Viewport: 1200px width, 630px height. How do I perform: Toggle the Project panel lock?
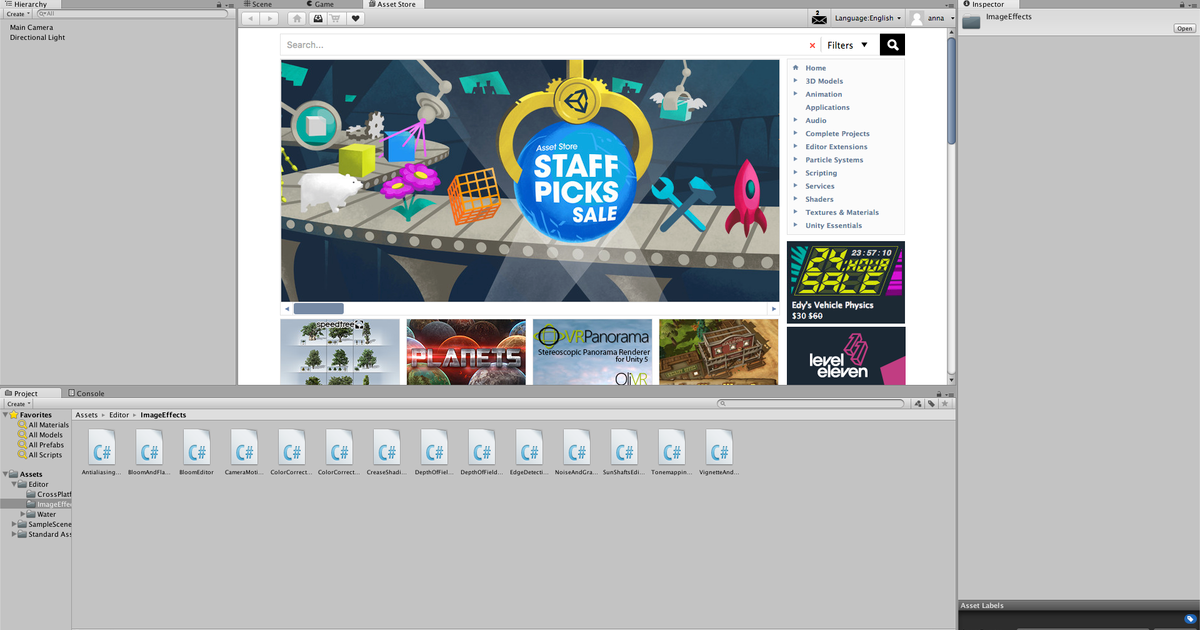pyautogui.click(x=939, y=394)
